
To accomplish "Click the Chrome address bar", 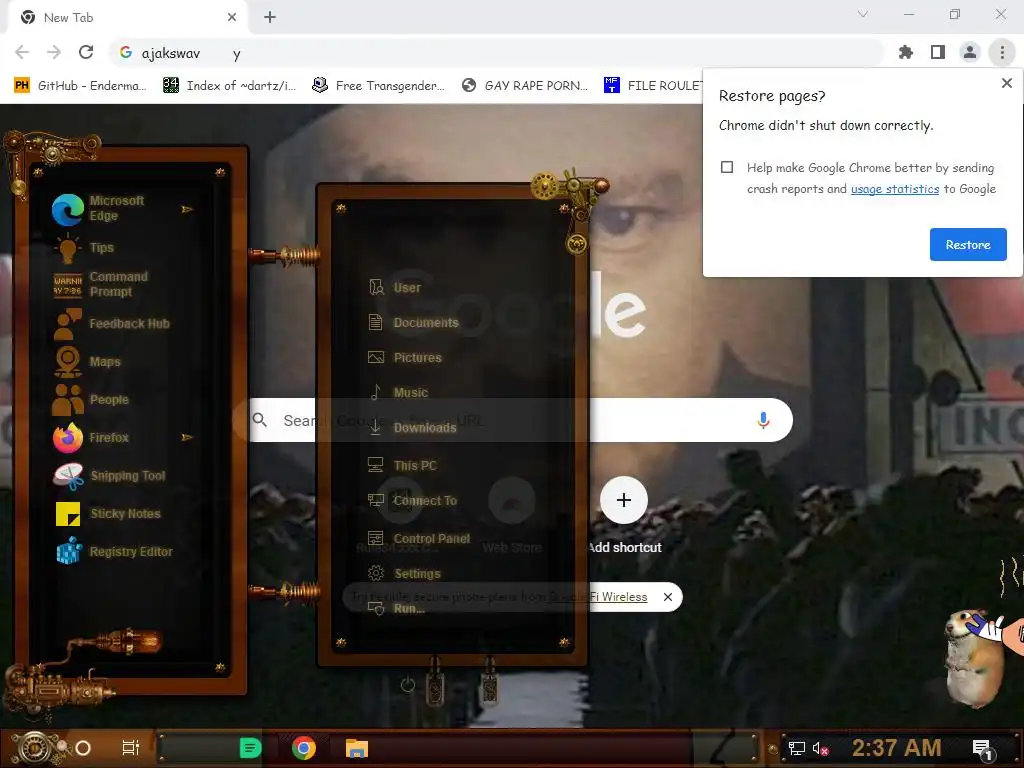I will pyautogui.click(x=496, y=53).
